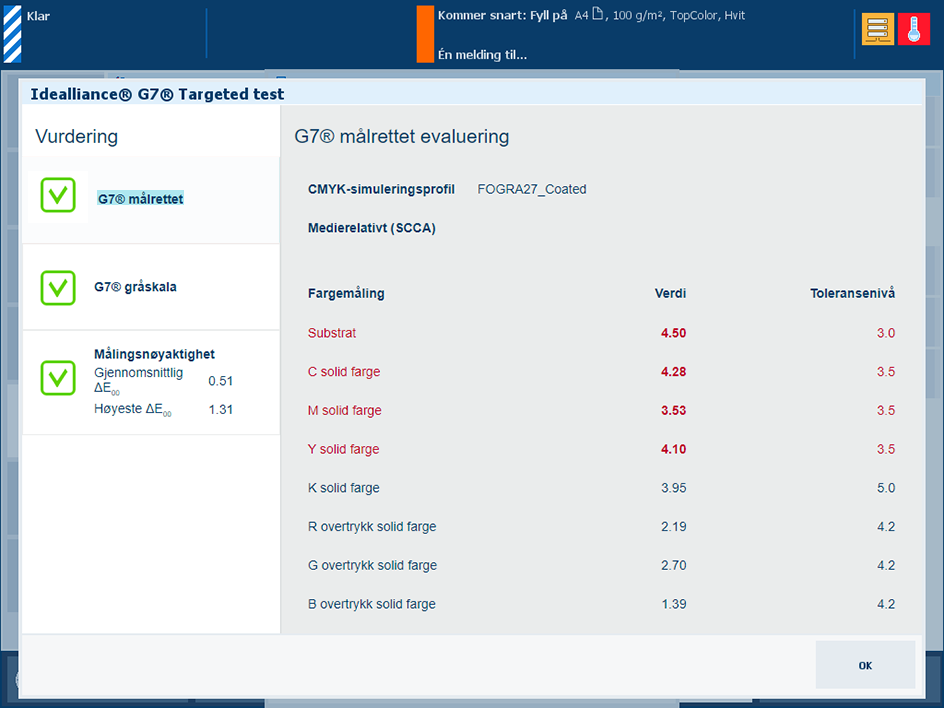Click green checkmark beside Målingsnøyaktighet

58,378
